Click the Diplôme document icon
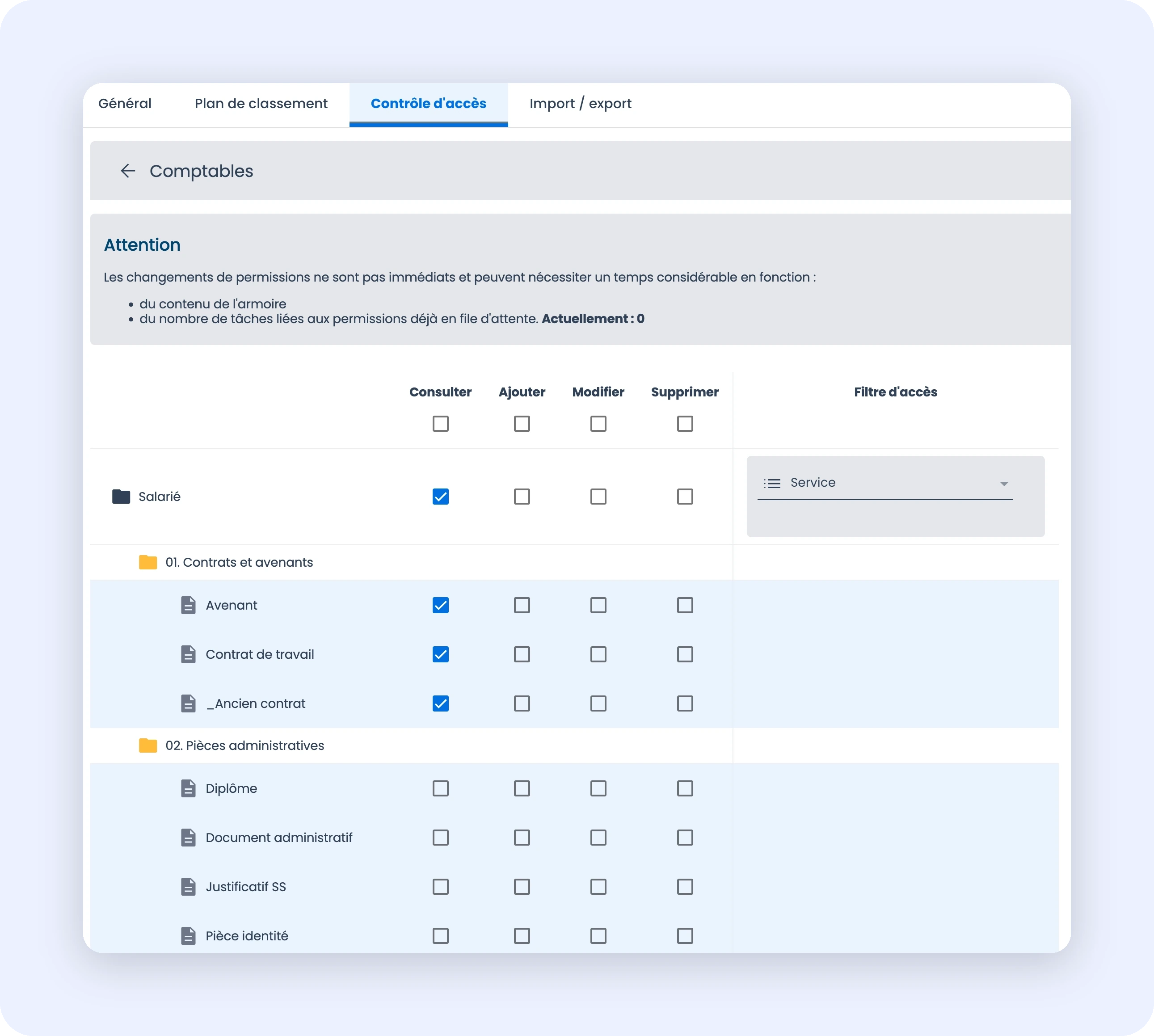1154x1036 pixels. (188, 788)
